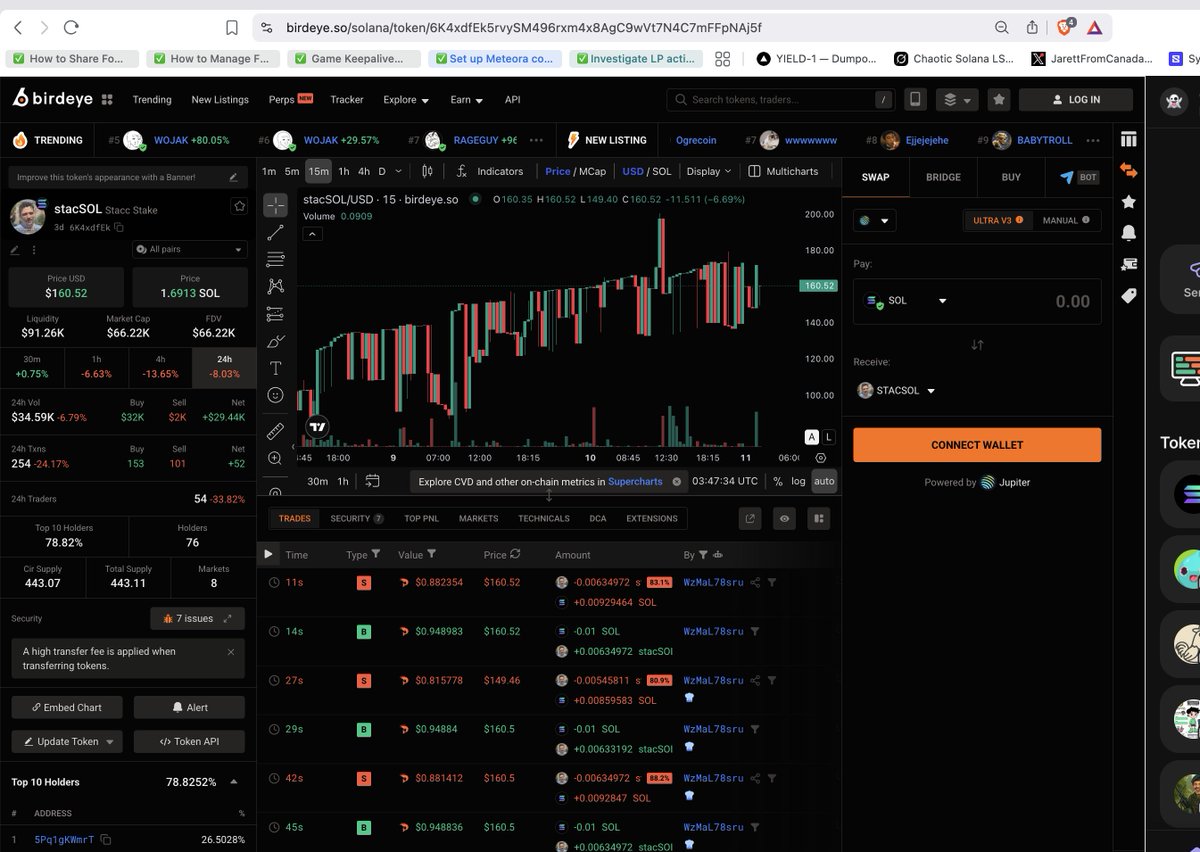The width and height of the screenshot is (1200, 852).
Task: Pause or play the live trades feed
Action: [x=268, y=554]
